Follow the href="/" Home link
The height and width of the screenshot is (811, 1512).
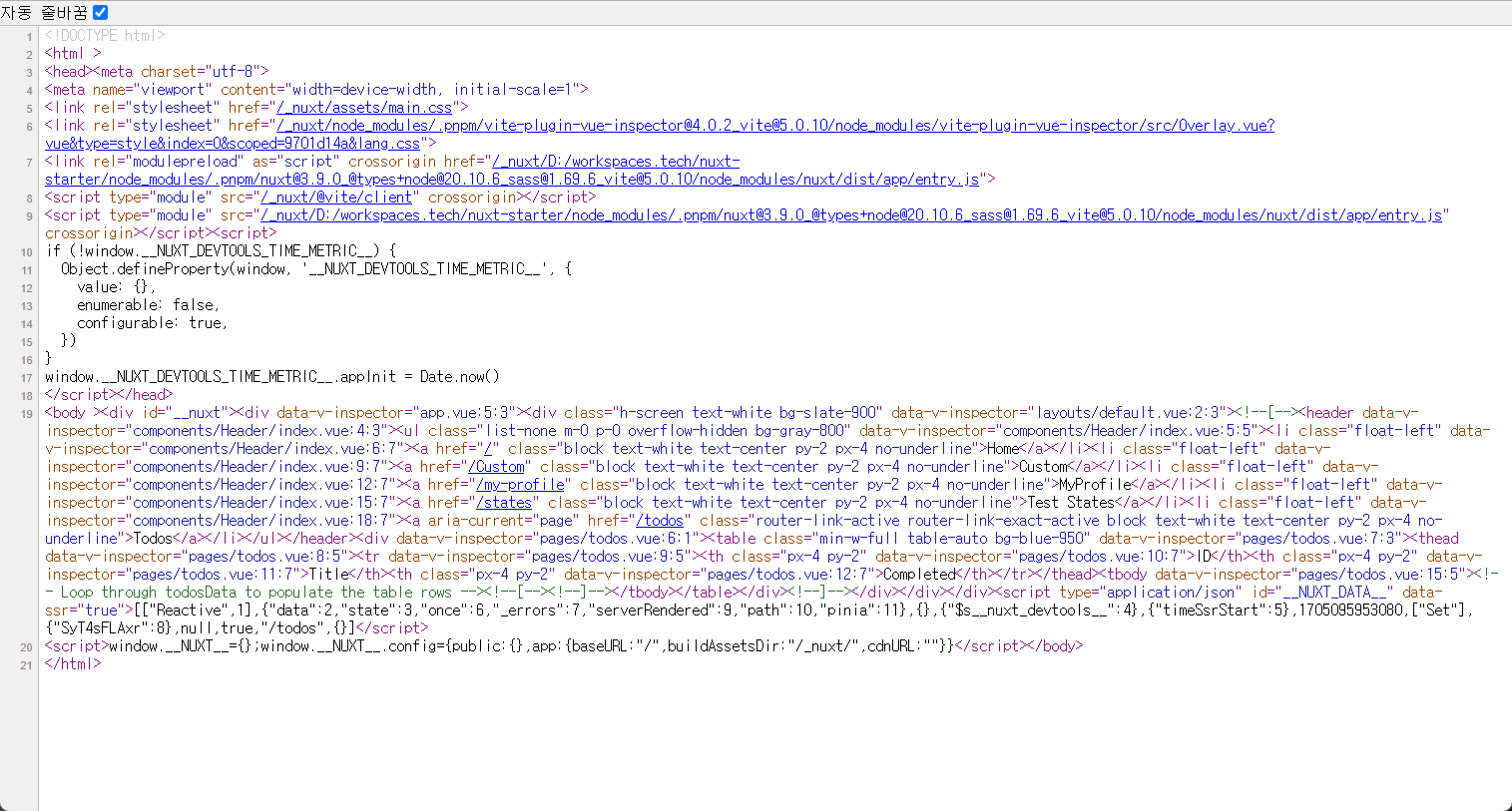(x=488, y=448)
